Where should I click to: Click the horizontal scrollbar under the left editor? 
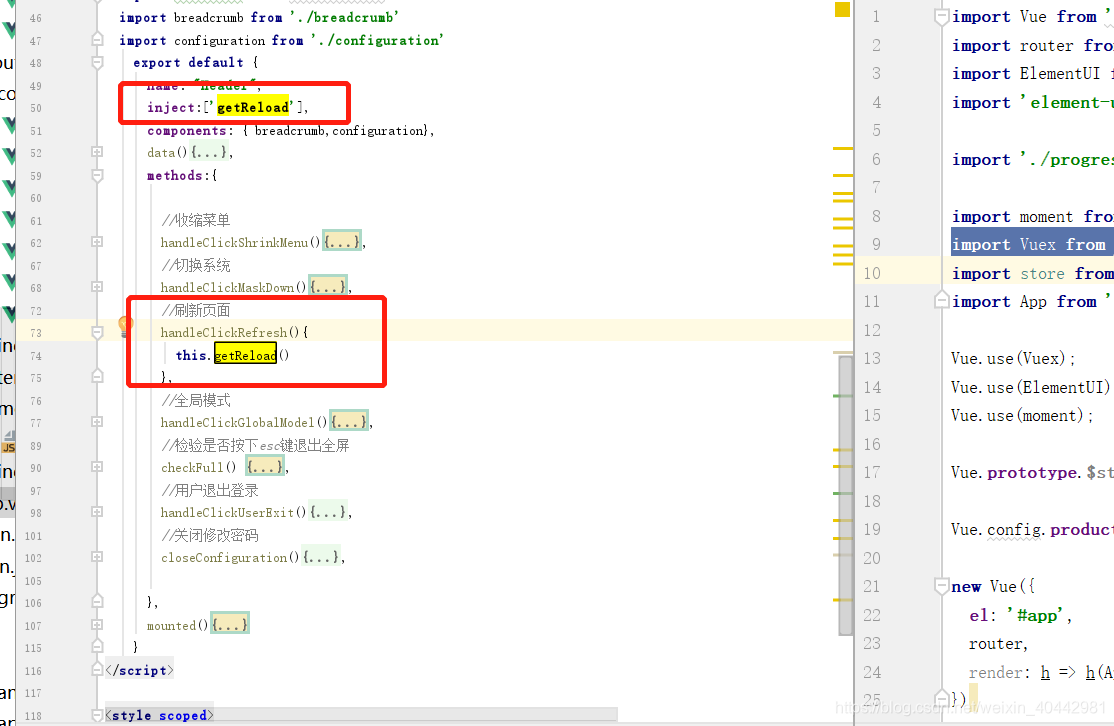click(361, 714)
